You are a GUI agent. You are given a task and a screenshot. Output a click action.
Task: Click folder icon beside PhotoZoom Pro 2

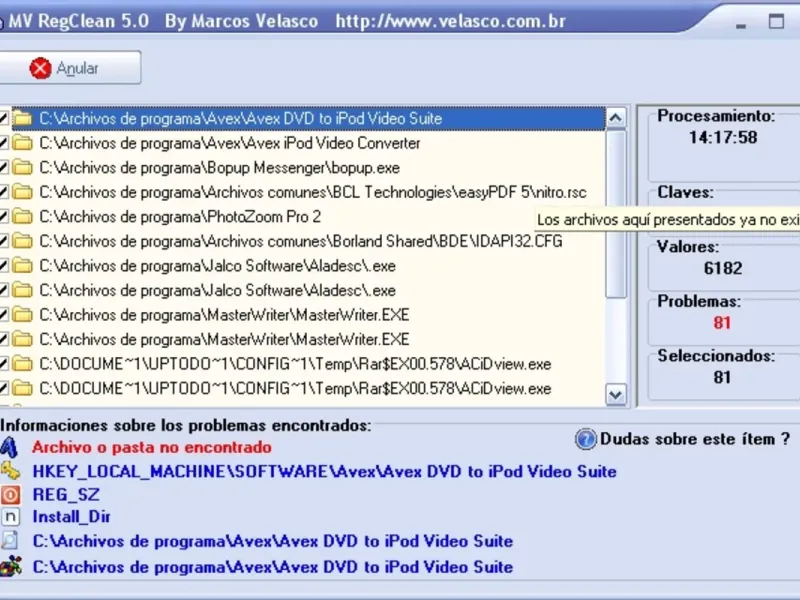(x=22, y=216)
